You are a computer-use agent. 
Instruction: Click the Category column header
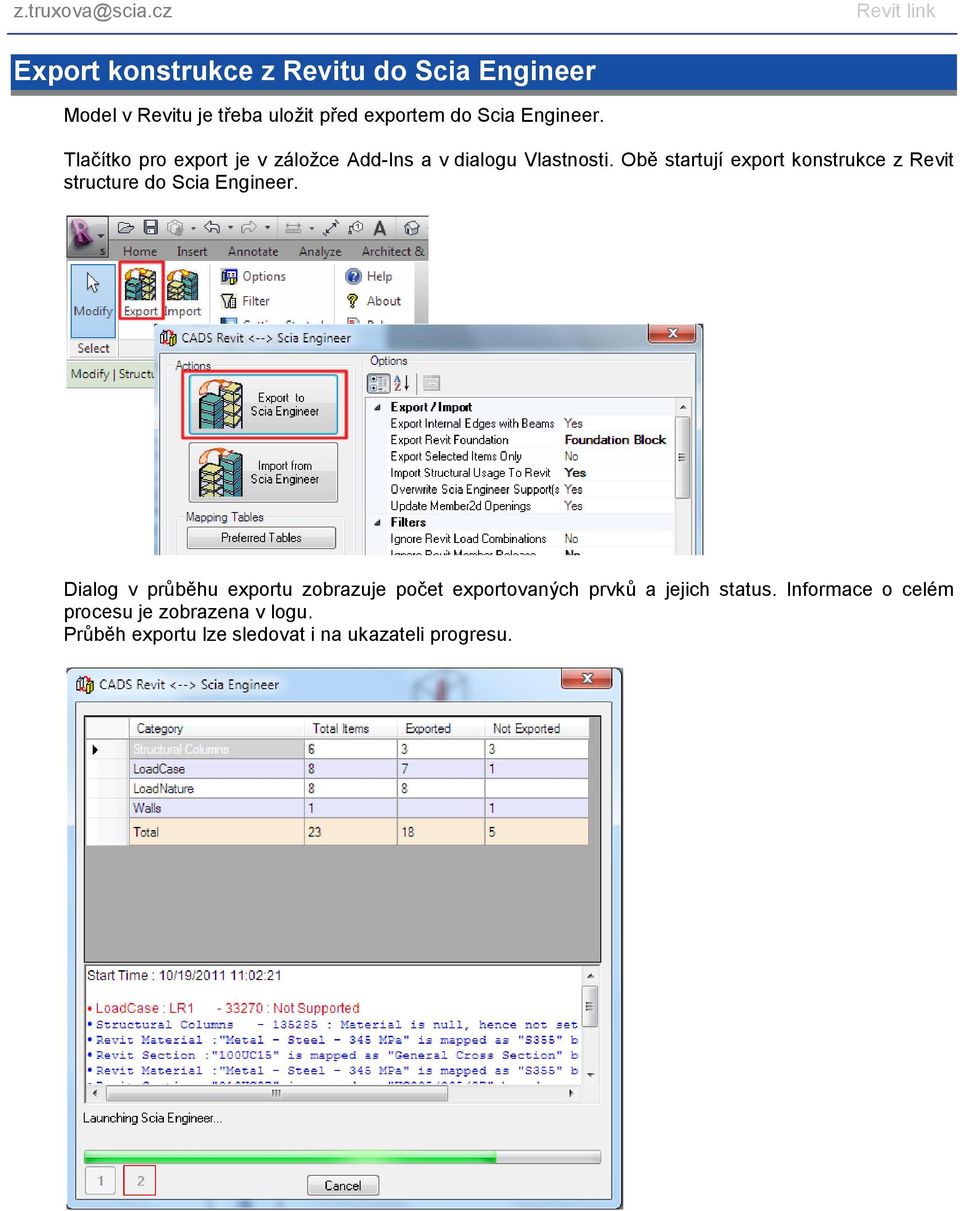[x=216, y=728]
